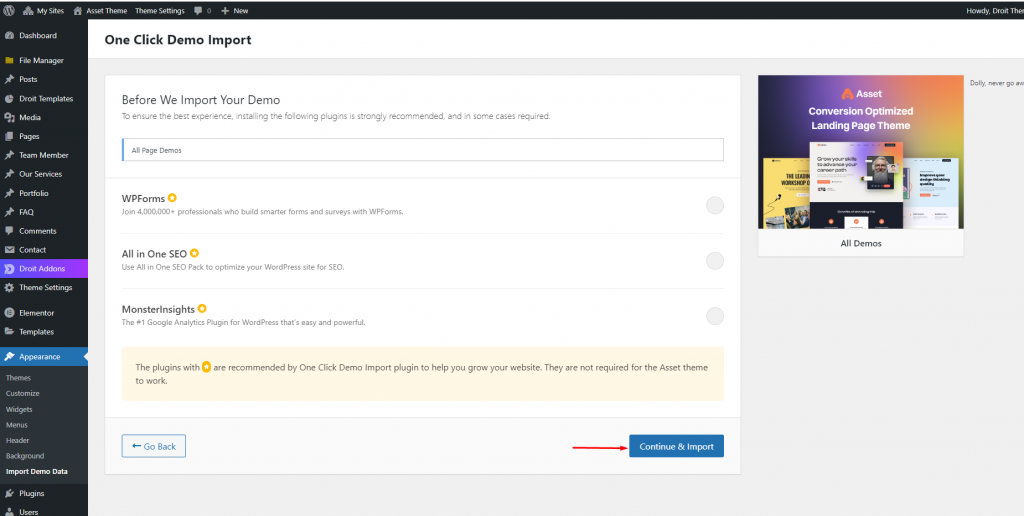Click the Dashboard gauge icon in sidebar
The width and height of the screenshot is (1024, 516).
[9, 36]
